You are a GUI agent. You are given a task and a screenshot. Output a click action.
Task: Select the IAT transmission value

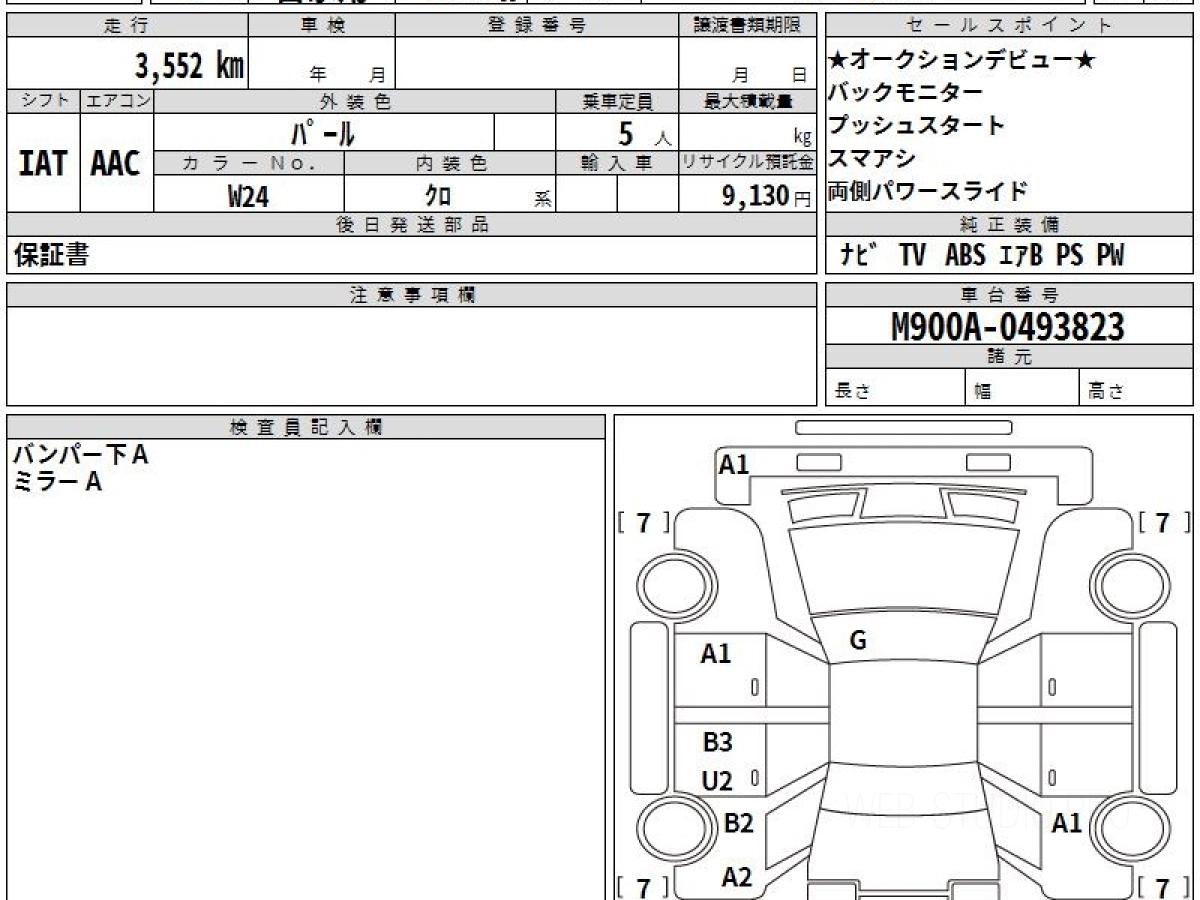point(43,163)
